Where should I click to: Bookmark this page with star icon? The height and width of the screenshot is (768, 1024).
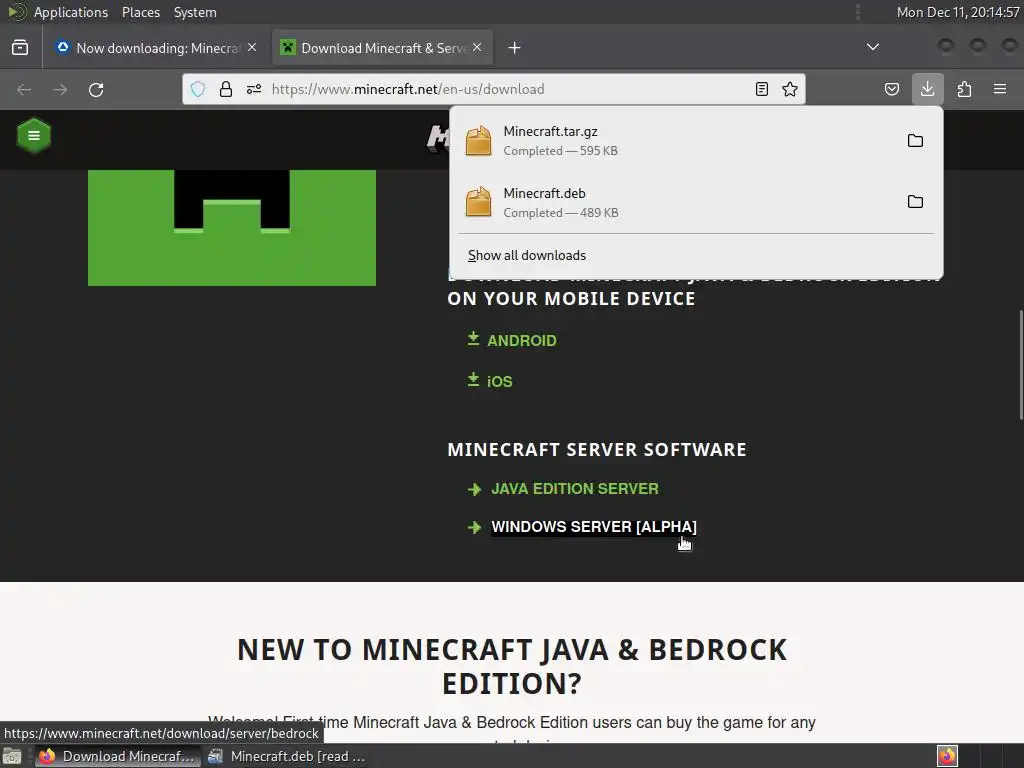790,89
